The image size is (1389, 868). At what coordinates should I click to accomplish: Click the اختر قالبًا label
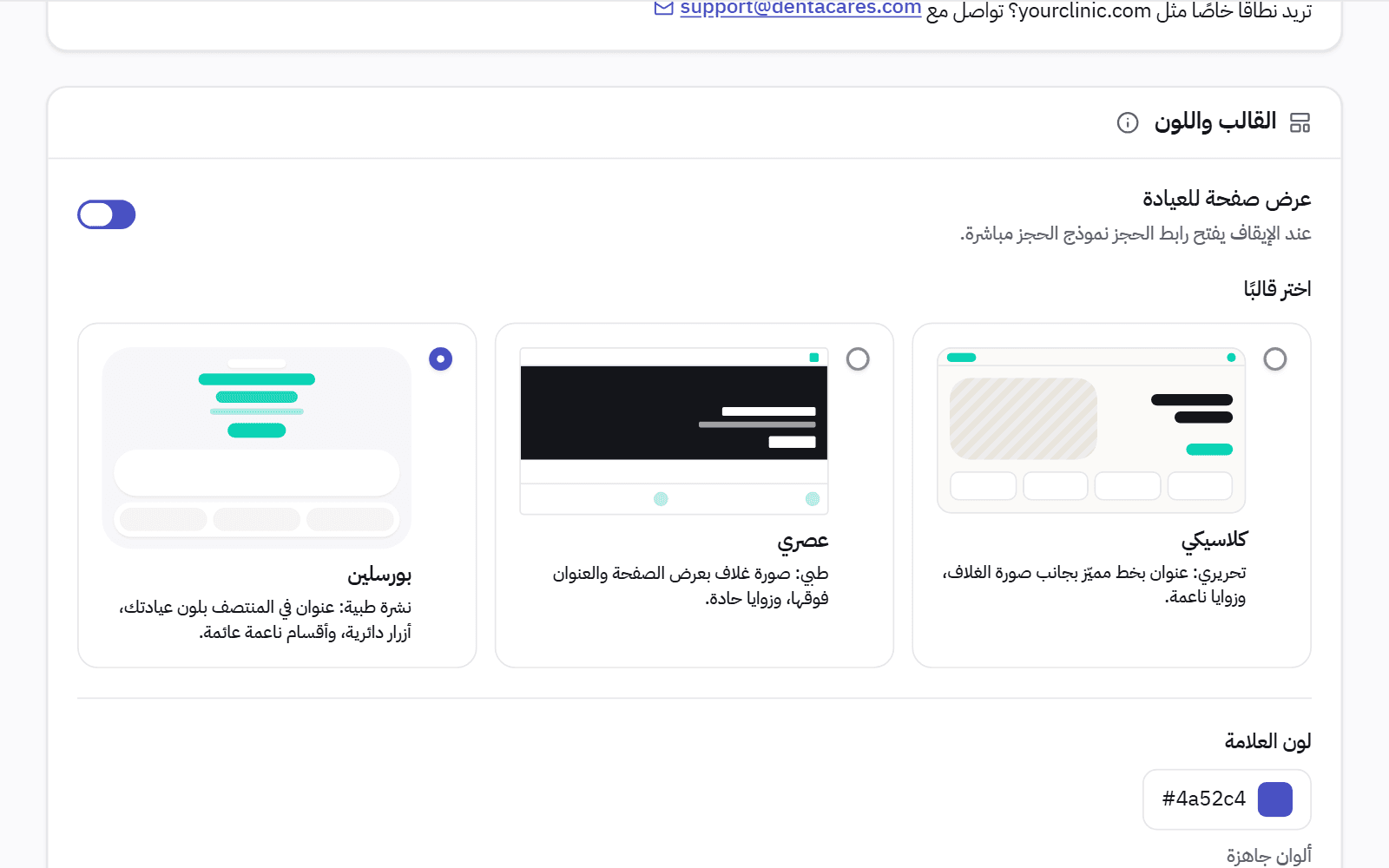tap(1277, 289)
